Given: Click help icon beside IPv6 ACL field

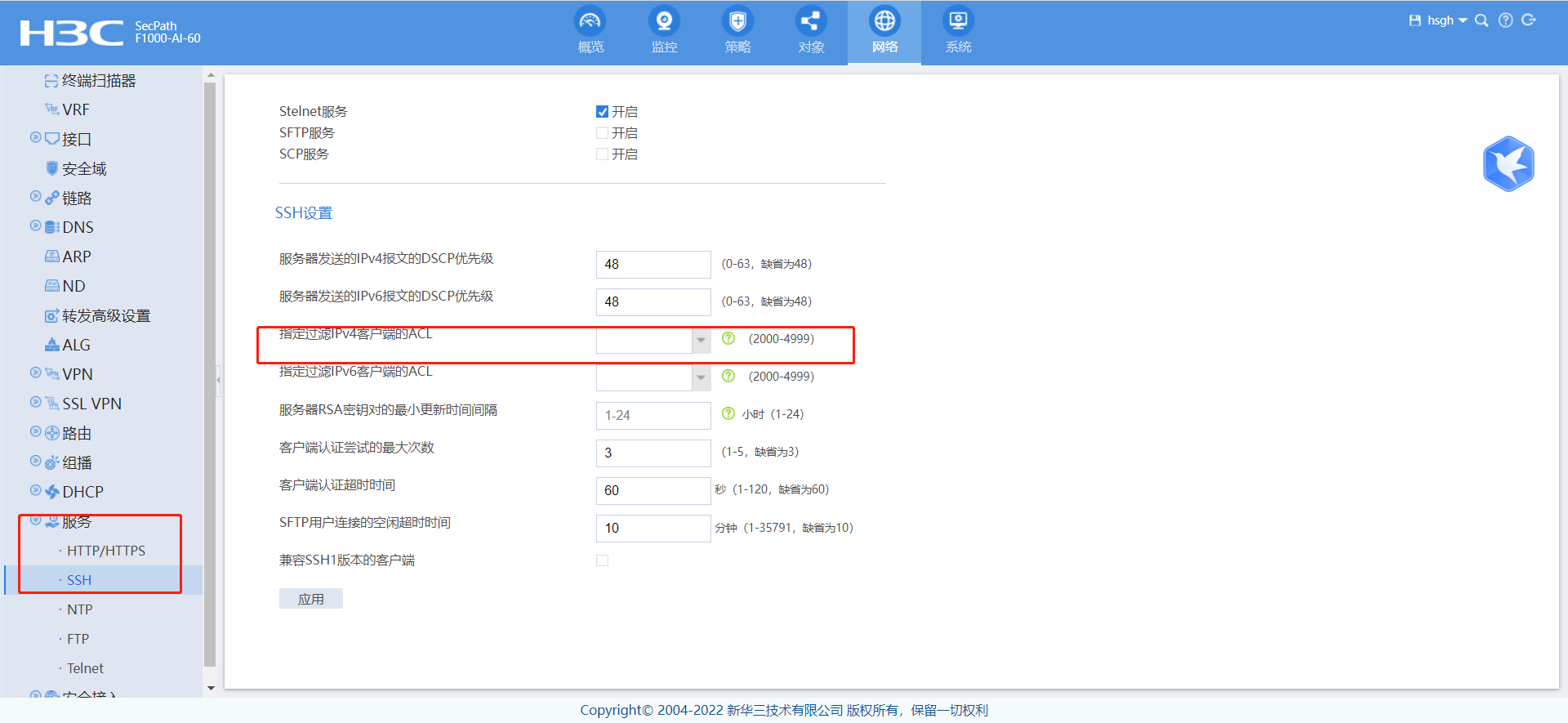Looking at the screenshot, I should [728, 376].
